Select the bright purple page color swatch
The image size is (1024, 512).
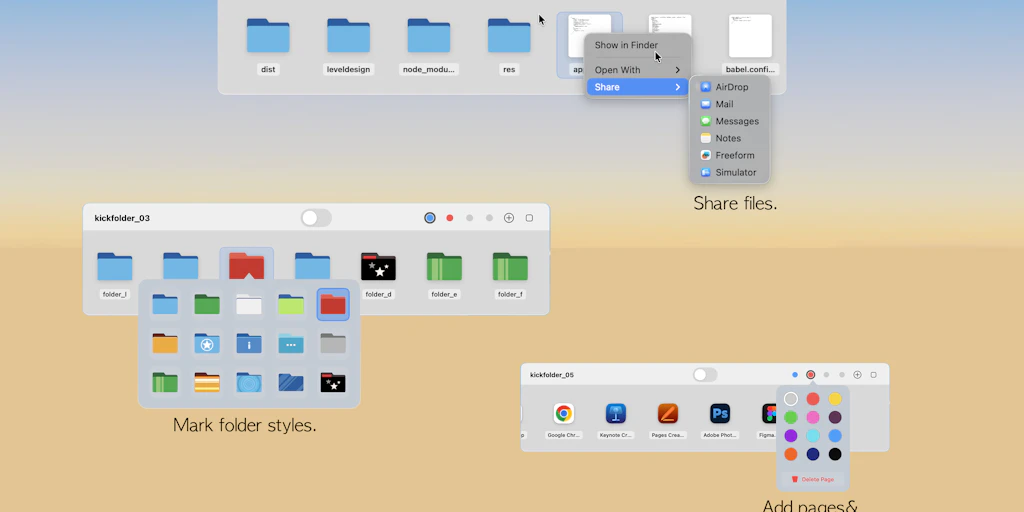[x=791, y=436]
